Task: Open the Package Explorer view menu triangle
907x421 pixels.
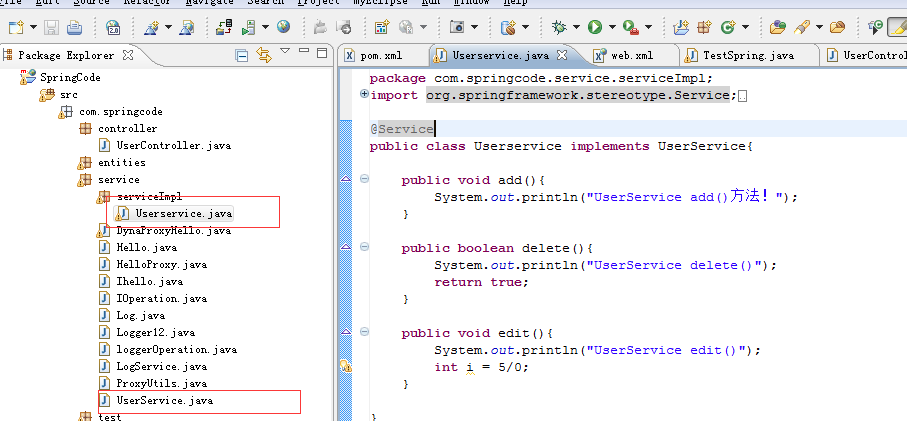Action: click(285, 51)
